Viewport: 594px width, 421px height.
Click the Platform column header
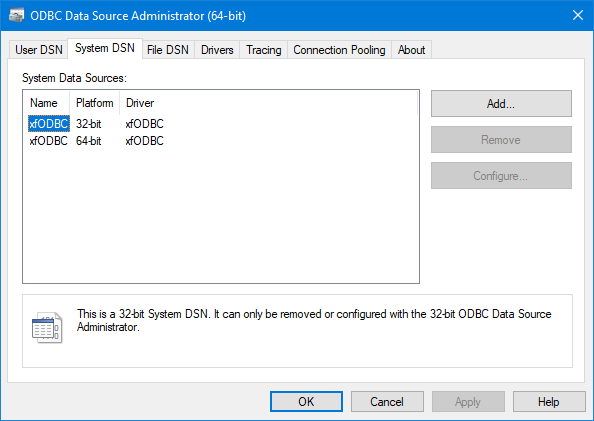coord(95,103)
